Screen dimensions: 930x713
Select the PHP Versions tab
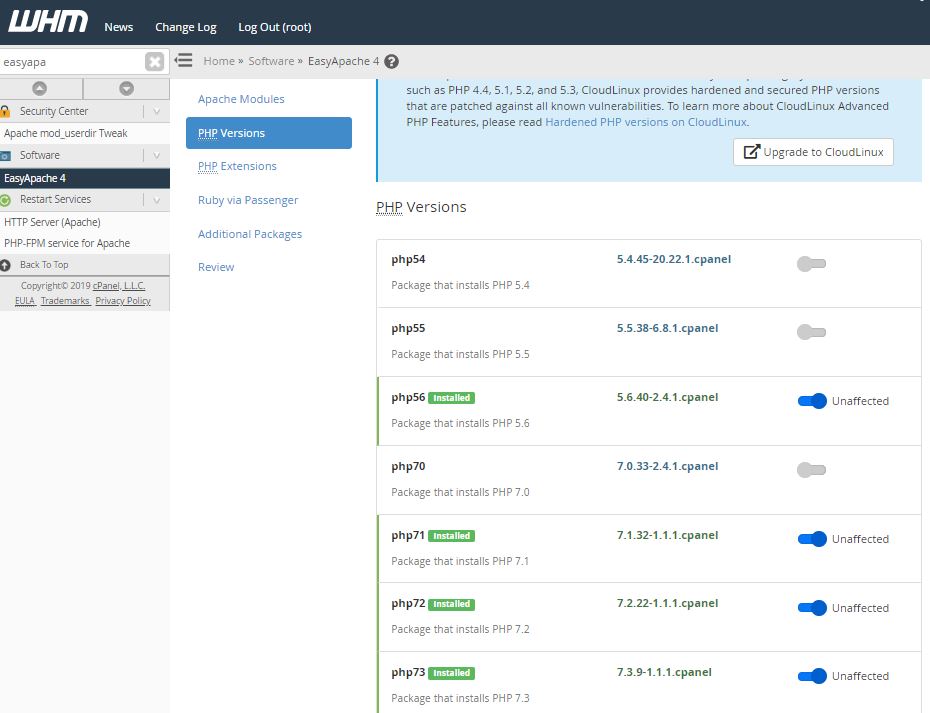coord(269,133)
